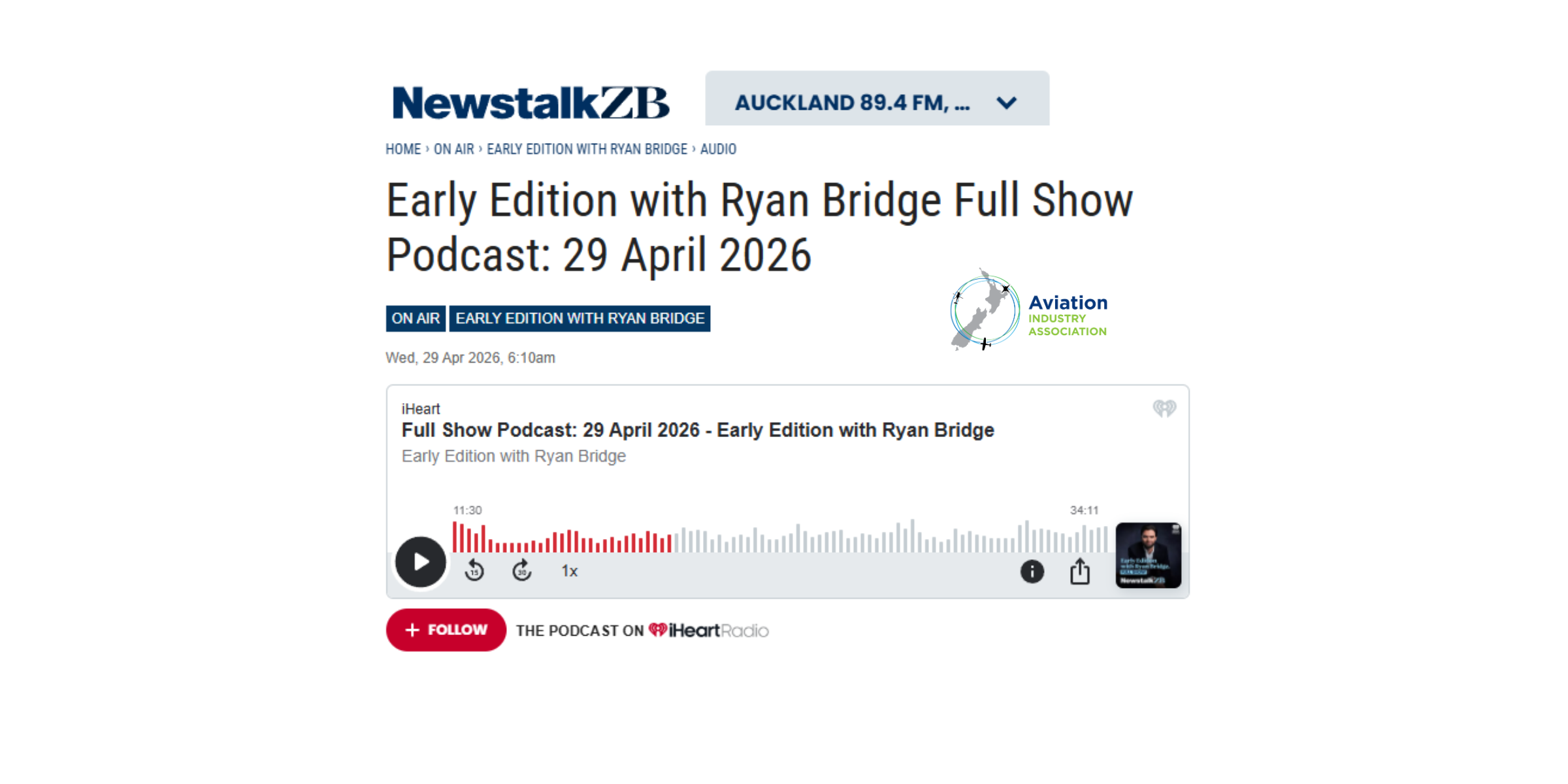Go to HOME breadcrumb
1568x784 pixels.
403,150
